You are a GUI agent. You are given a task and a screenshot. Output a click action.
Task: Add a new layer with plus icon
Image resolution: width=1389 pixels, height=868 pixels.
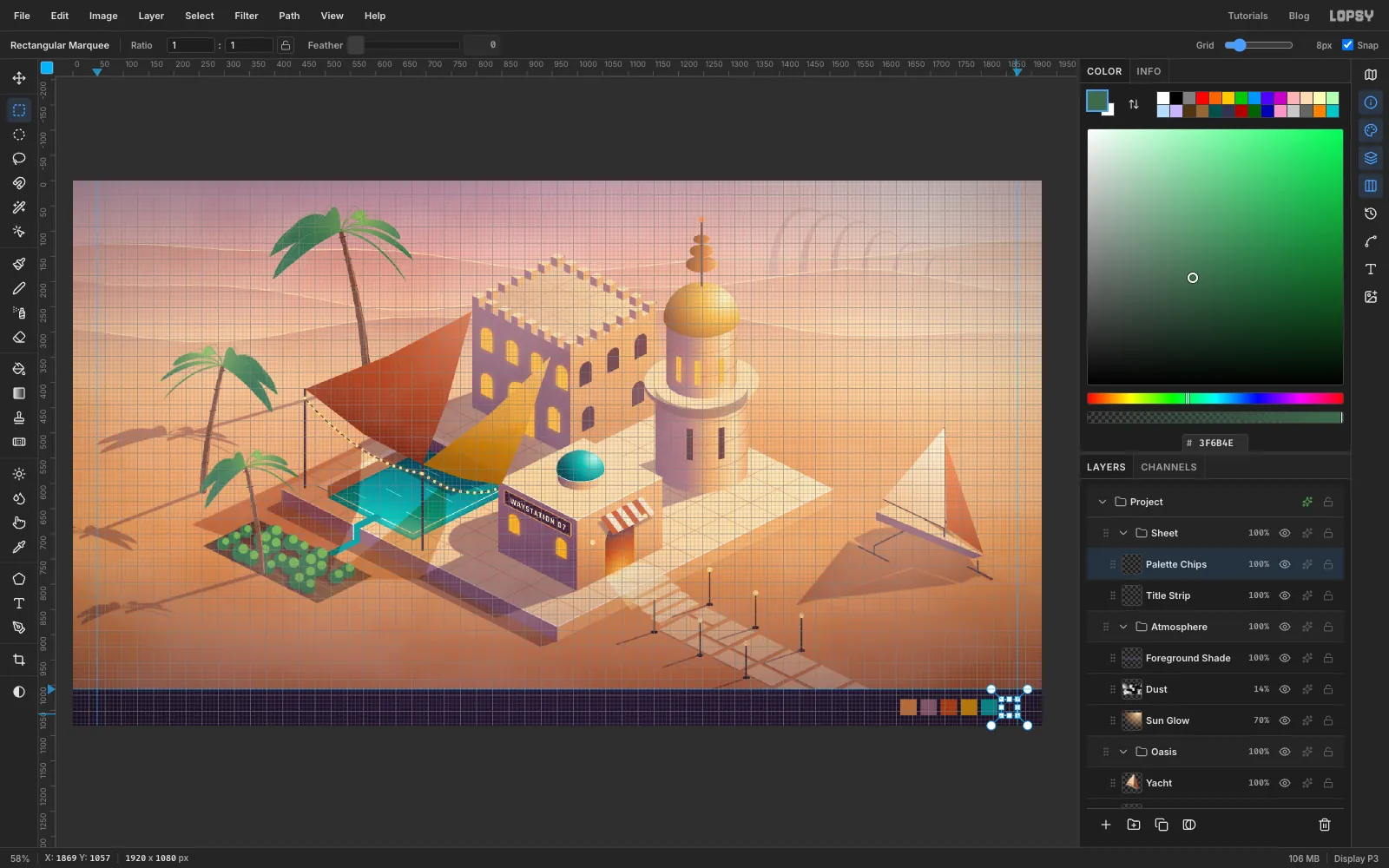1106,825
